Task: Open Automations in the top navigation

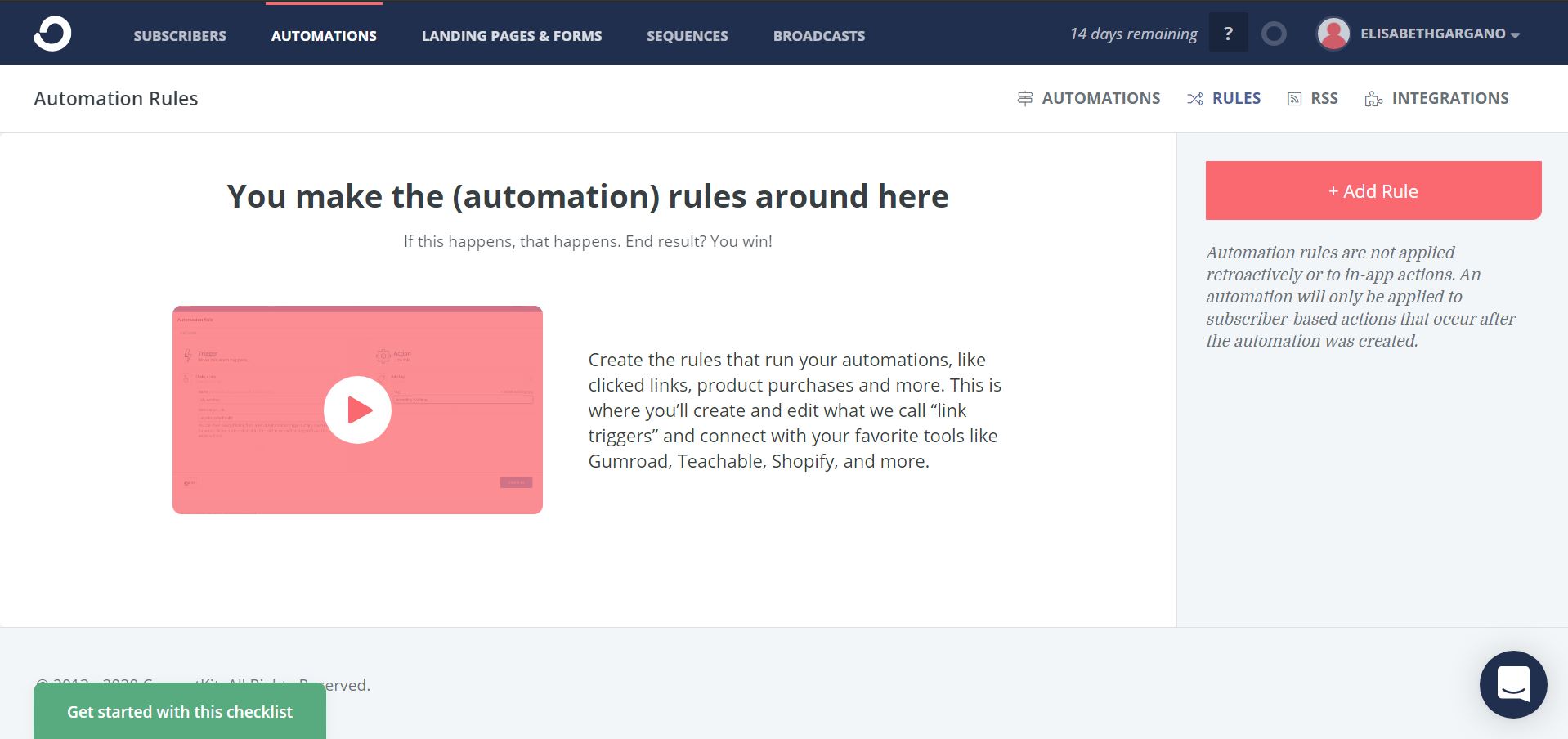Action: [x=324, y=36]
